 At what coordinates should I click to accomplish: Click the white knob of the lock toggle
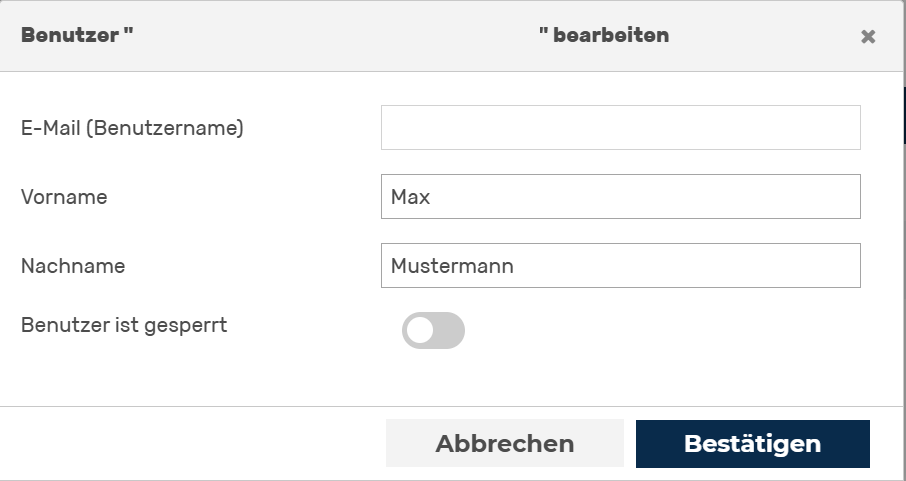click(x=419, y=331)
